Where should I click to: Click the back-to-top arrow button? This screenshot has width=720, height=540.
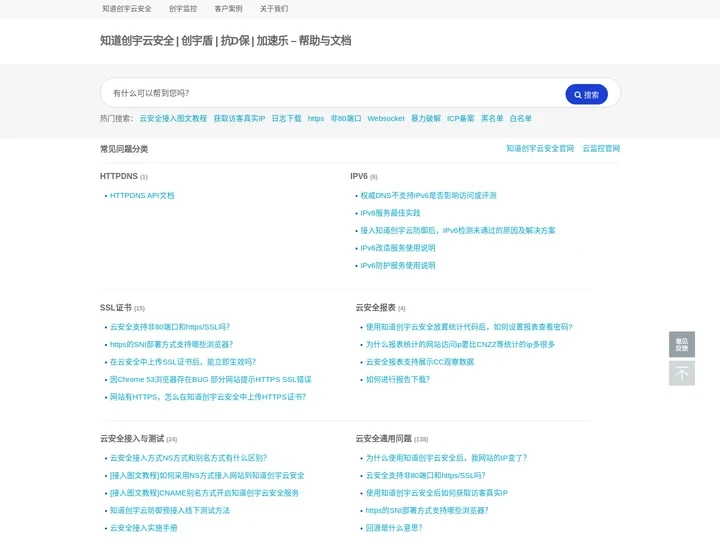682,373
